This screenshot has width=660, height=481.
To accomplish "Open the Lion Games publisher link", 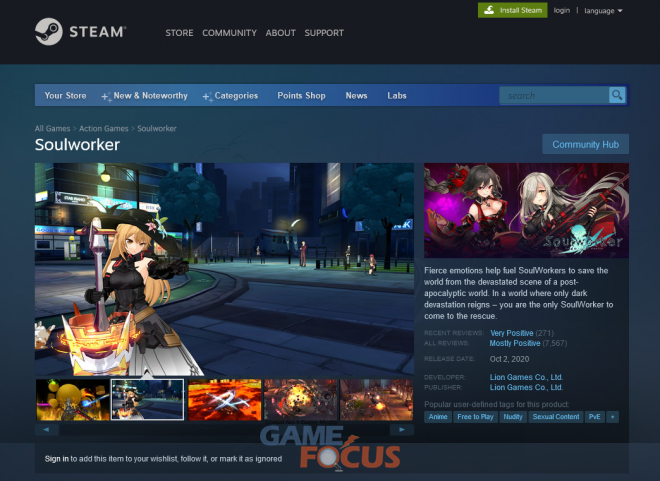I will tap(526, 387).
